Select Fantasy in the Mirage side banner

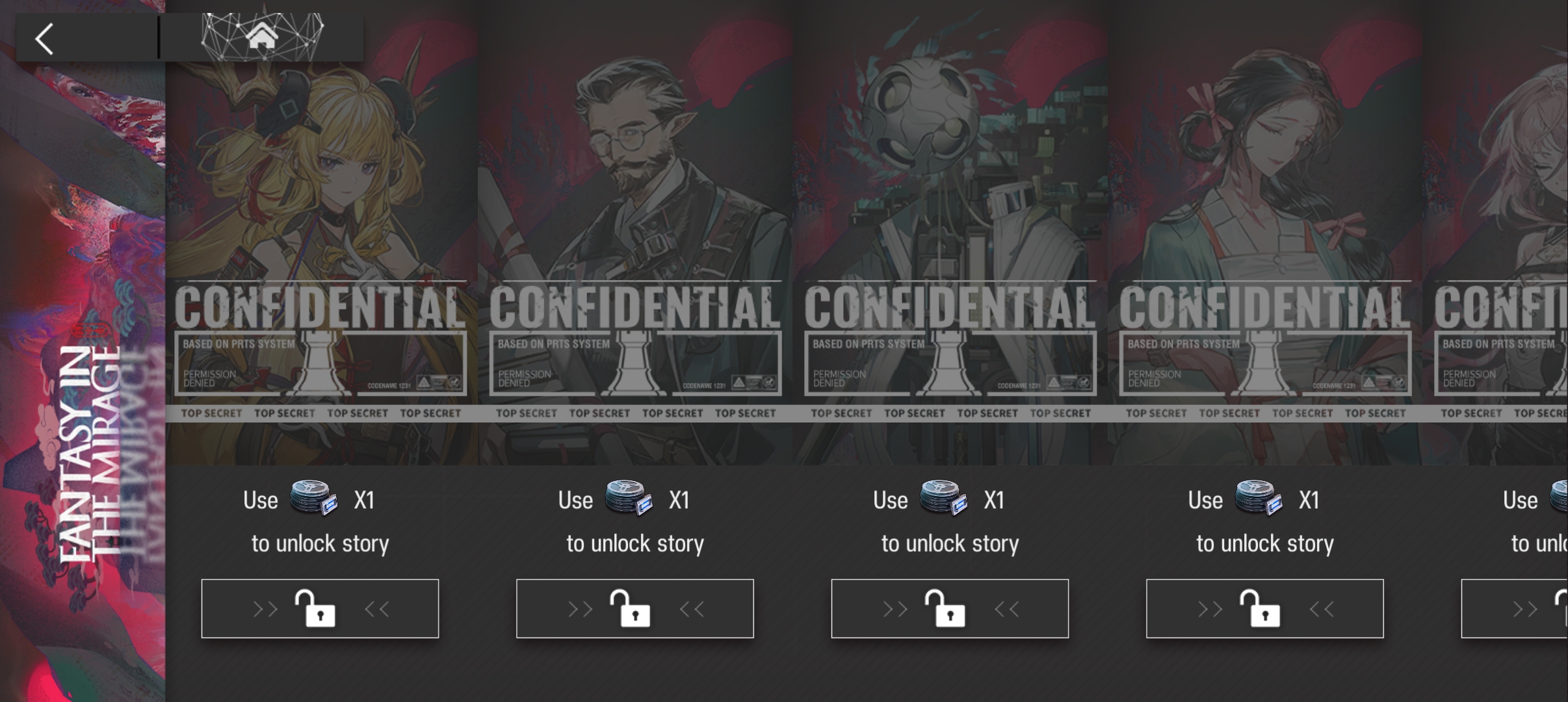83,351
